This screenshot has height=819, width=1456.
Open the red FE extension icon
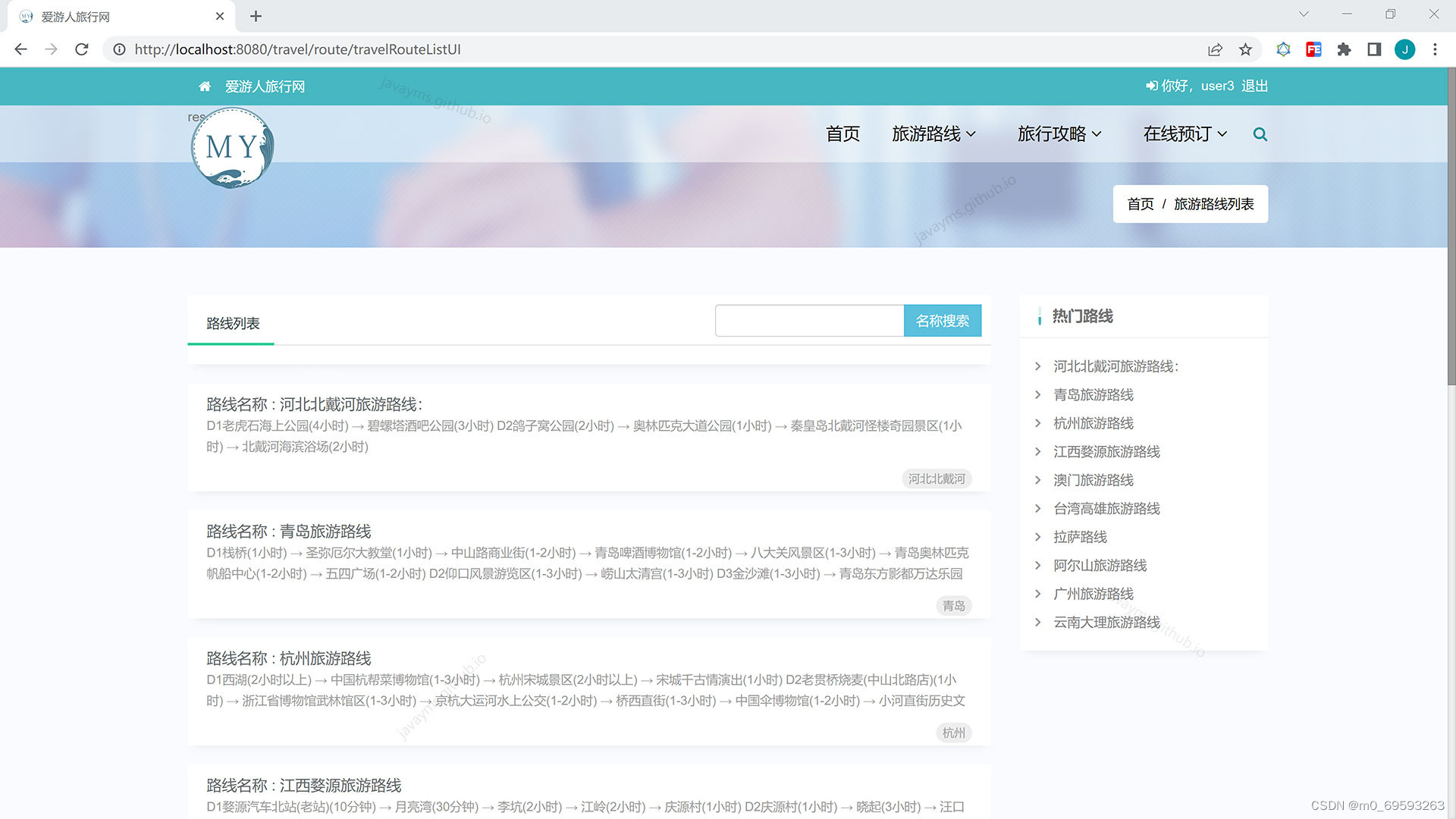click(1313, 49)
